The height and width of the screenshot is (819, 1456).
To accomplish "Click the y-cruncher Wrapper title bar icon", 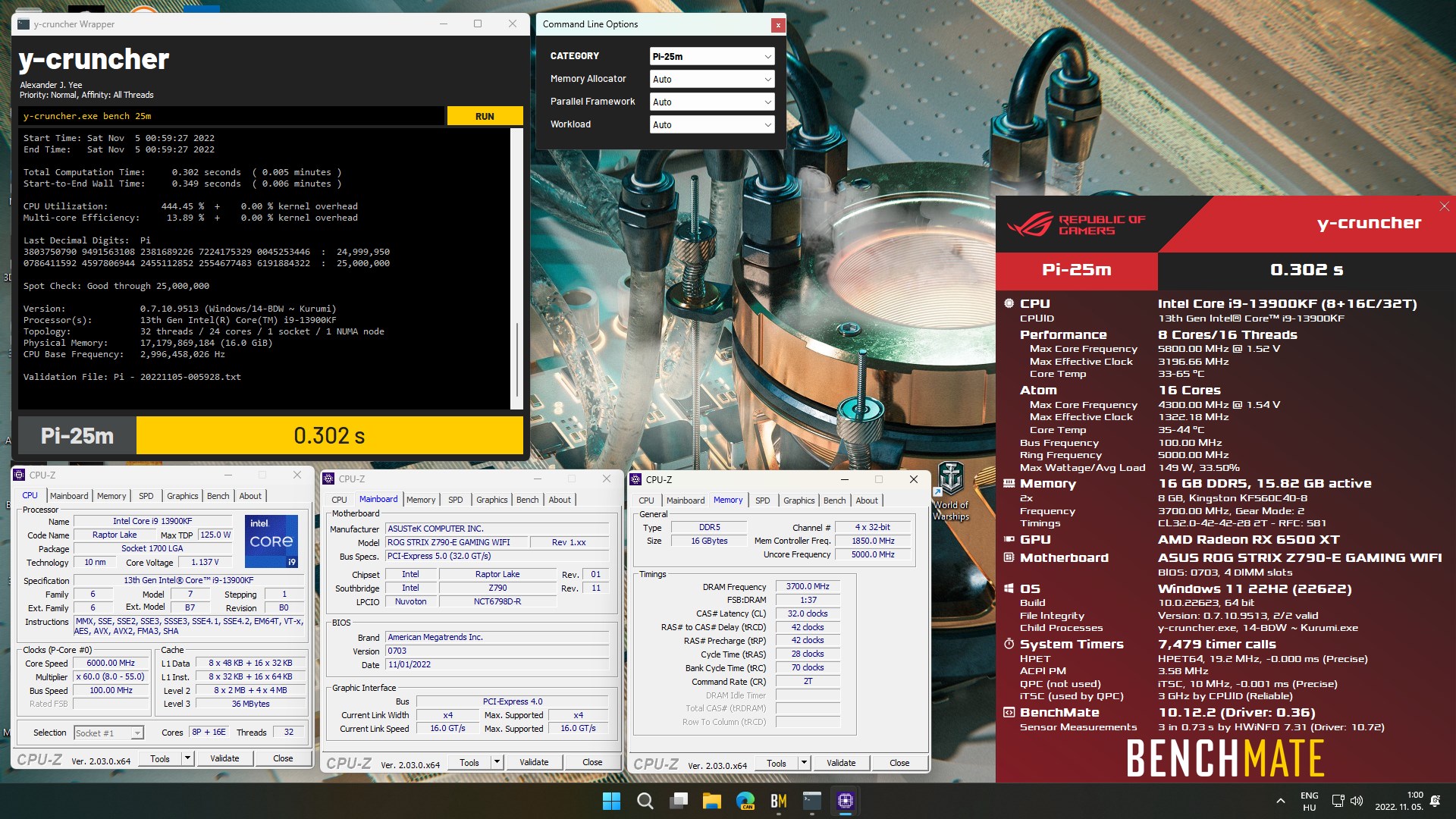I will tap(24, 24).
